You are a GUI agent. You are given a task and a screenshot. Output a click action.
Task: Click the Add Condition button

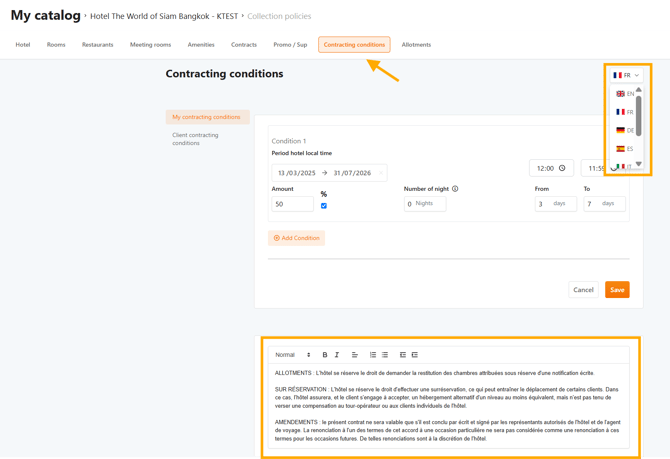pos(296,238)
